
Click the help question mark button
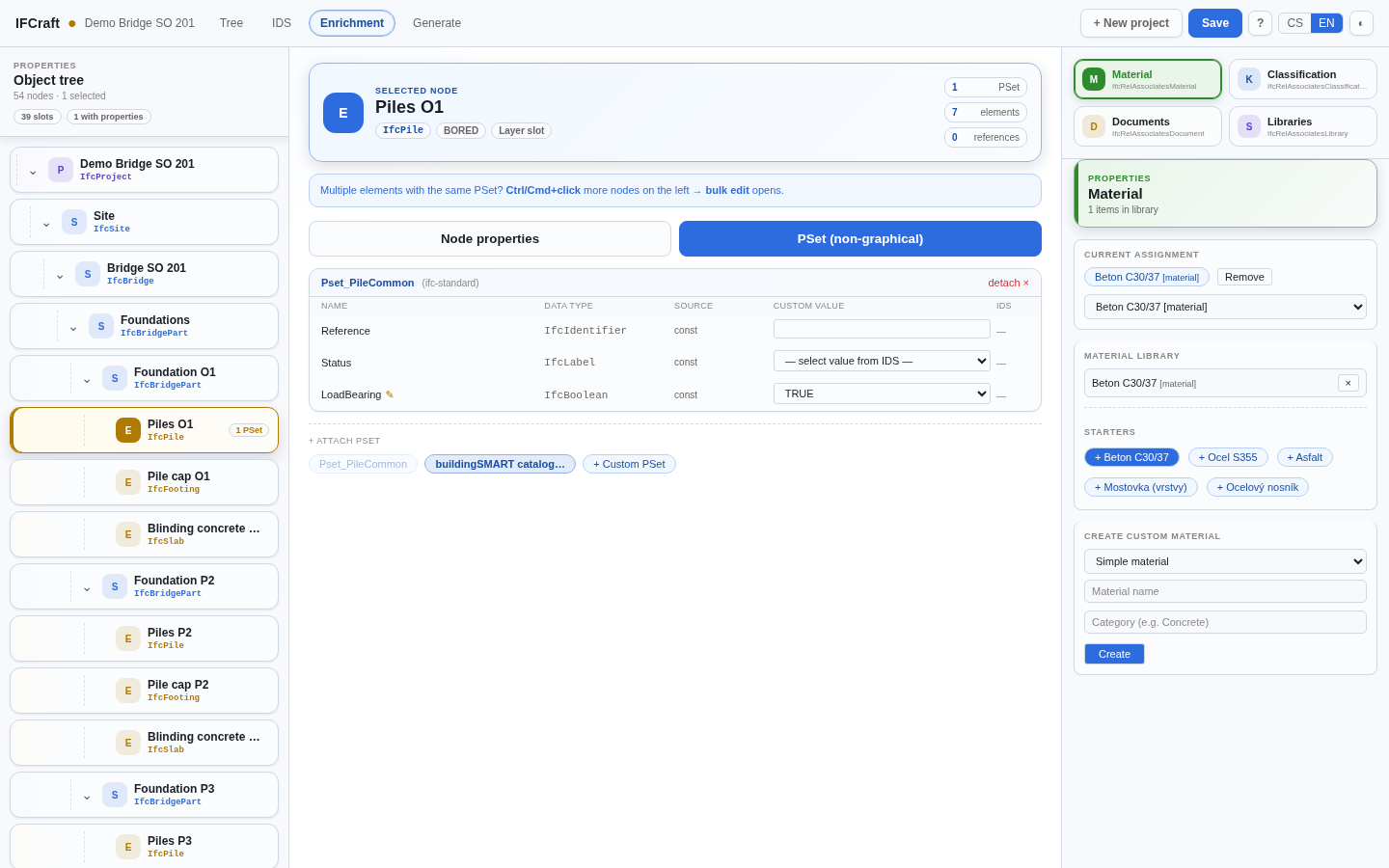tap(1260, 23)
